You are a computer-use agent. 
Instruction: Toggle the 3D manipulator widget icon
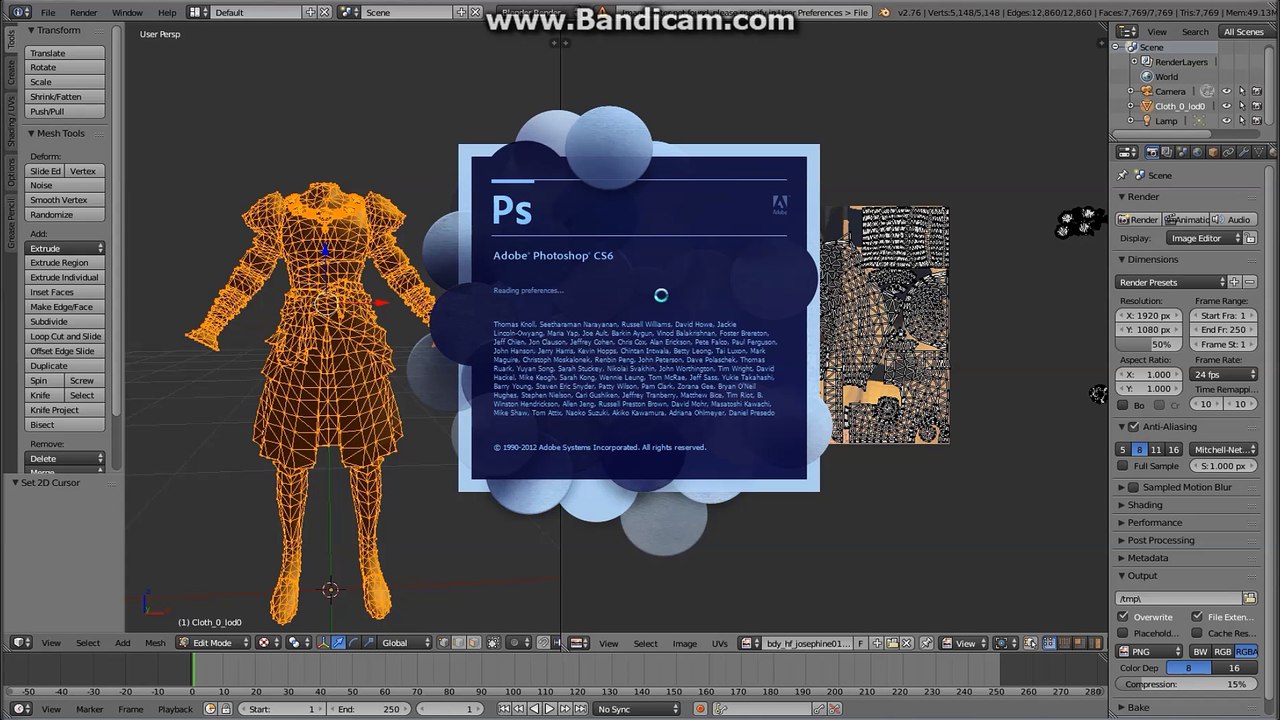point(325,643)
